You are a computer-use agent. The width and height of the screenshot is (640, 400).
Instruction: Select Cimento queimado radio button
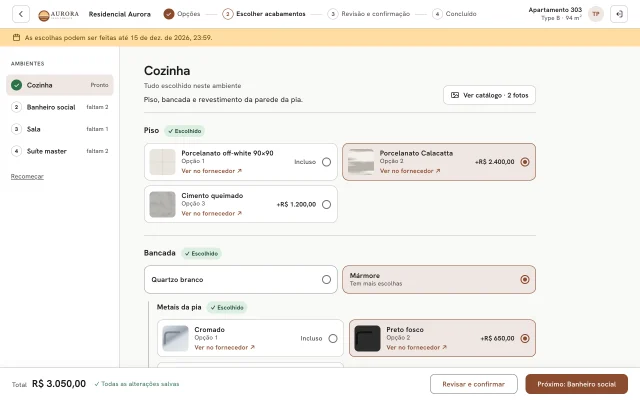pos(326,204)
